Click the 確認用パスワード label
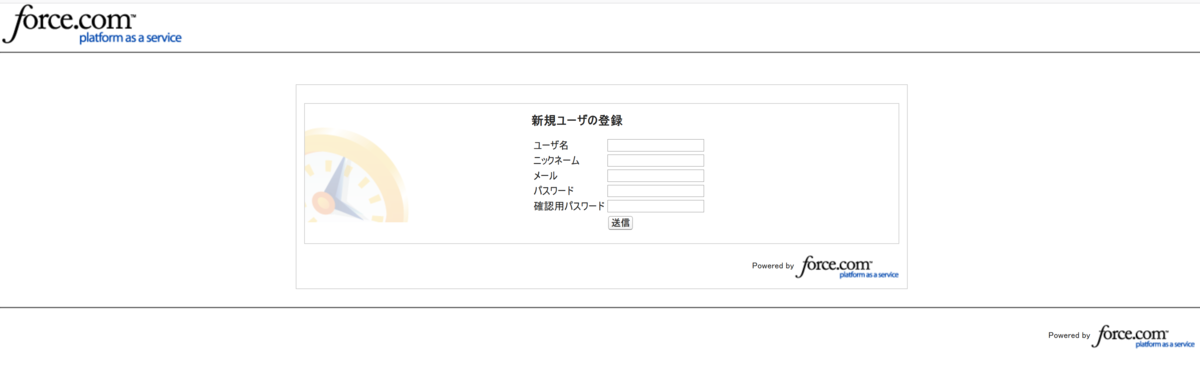1200x380 pixels. (569, 207)
